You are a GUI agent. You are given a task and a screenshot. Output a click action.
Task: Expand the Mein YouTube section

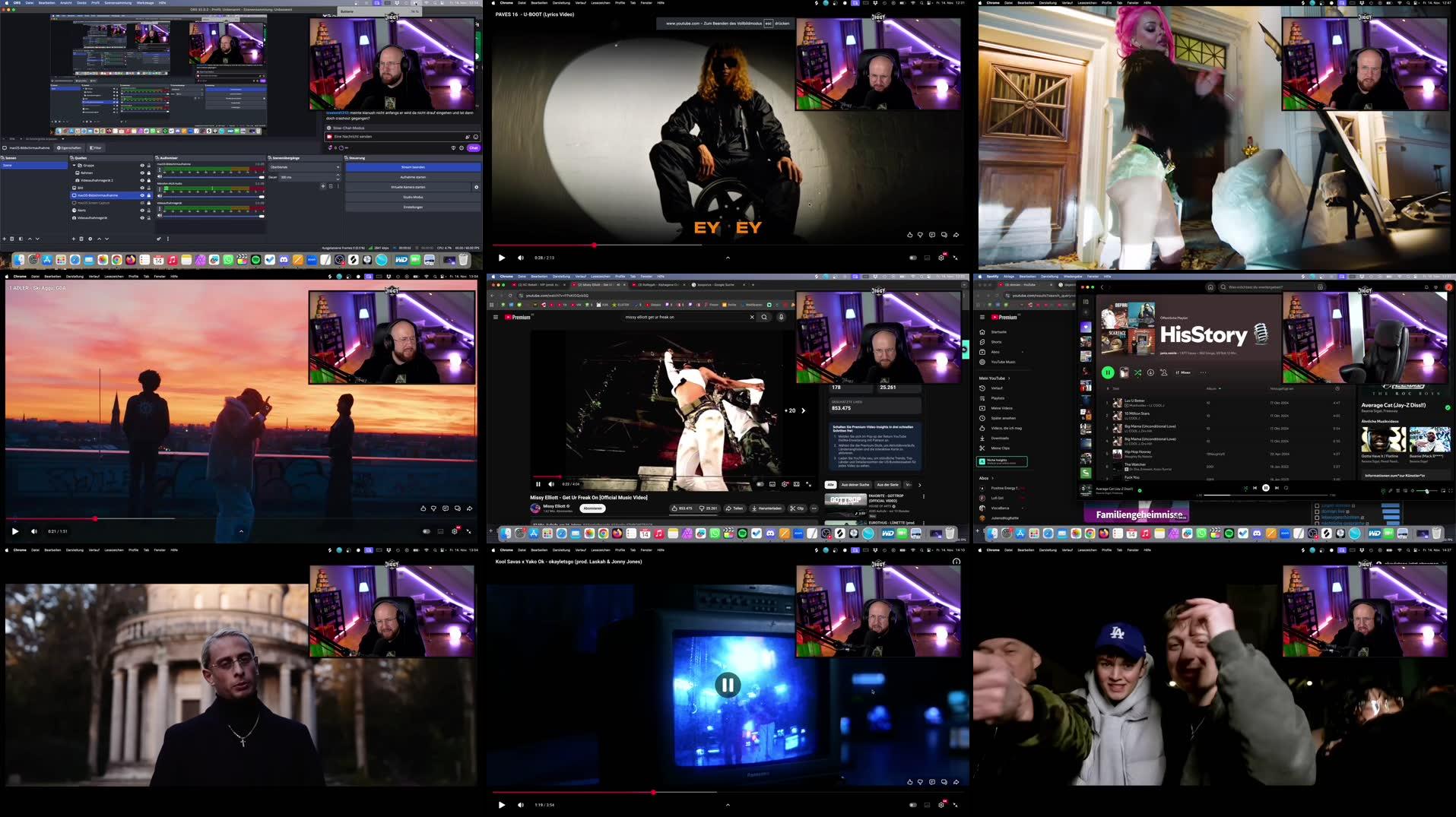(992, 378)
